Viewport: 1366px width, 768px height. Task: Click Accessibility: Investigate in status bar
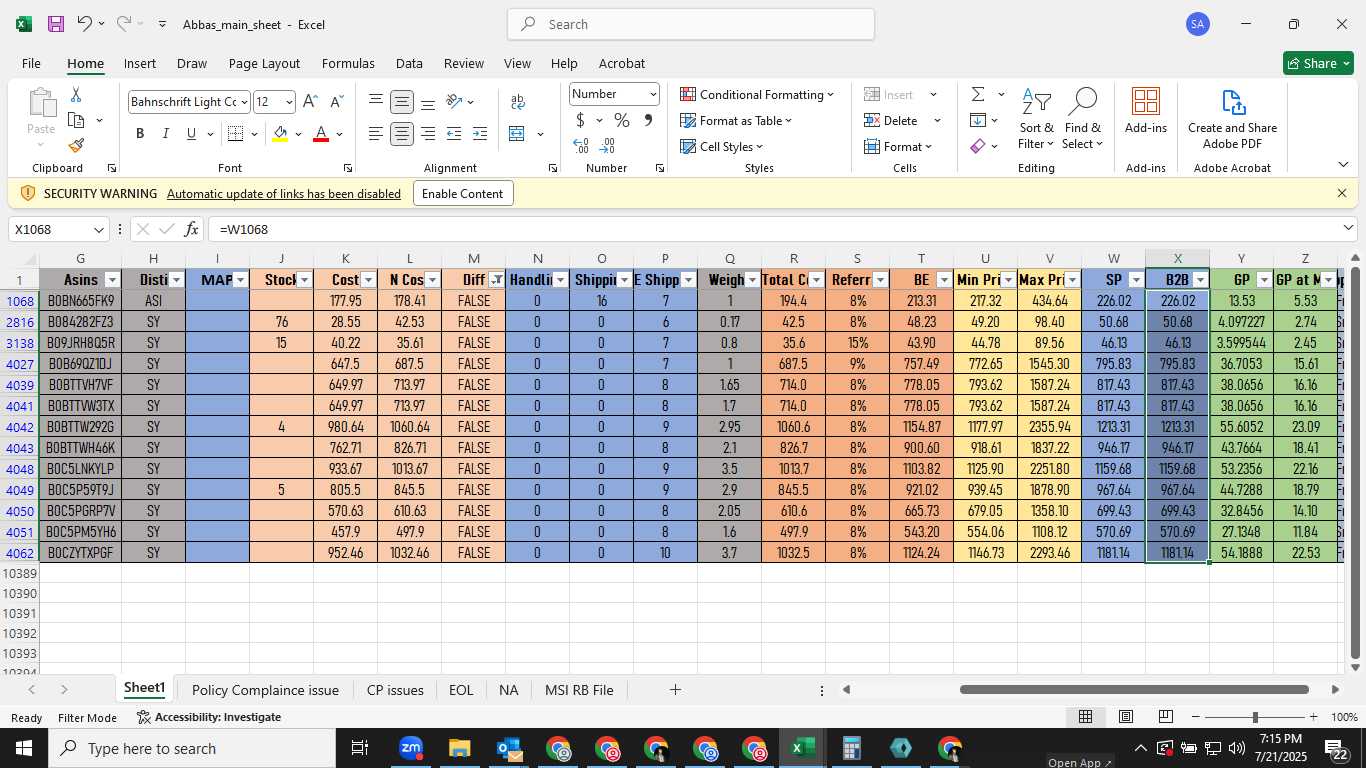[209, 717]
